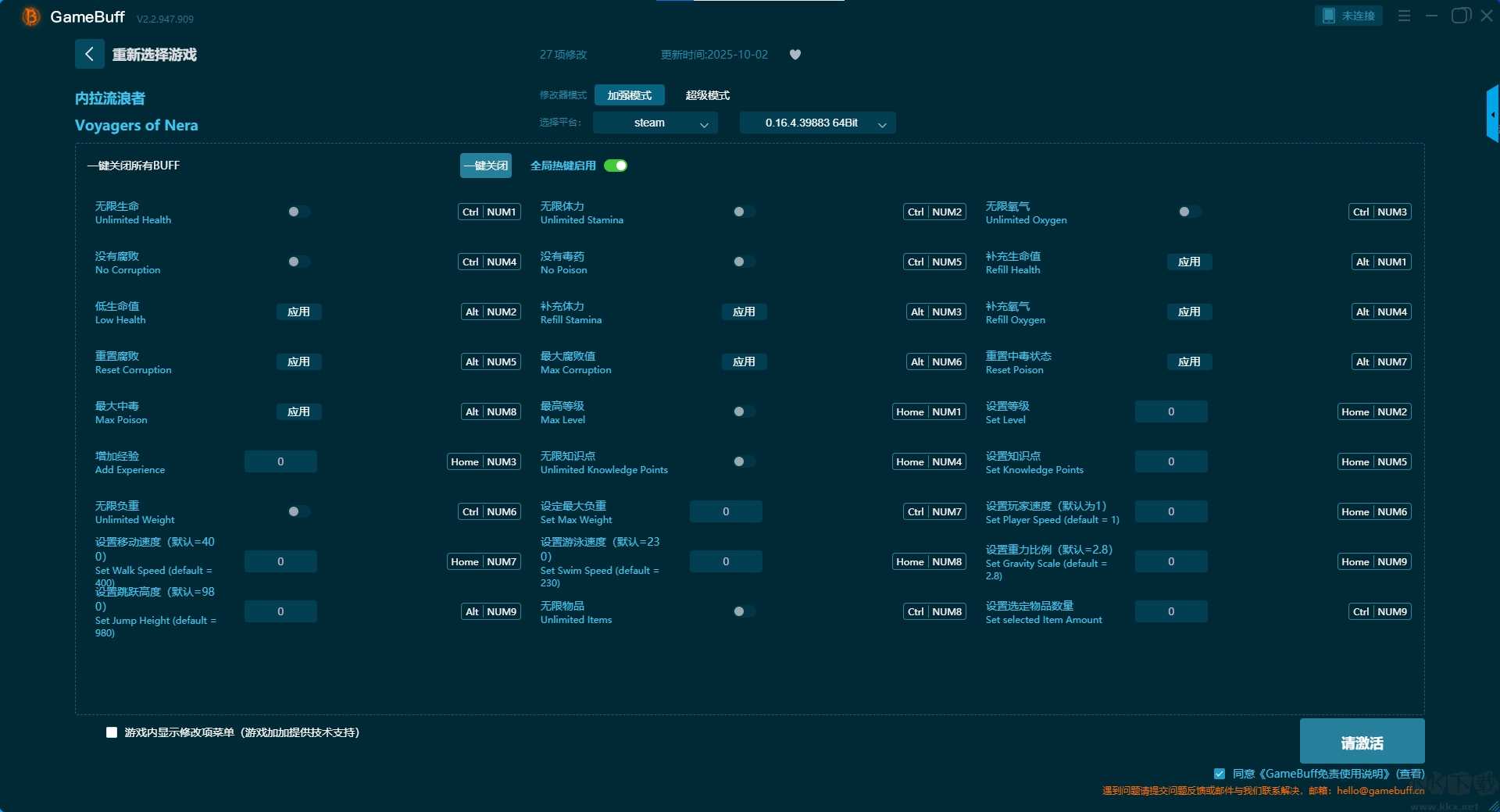Apply Refill Stamina
1500x812 pixels.
coord(744,312)
